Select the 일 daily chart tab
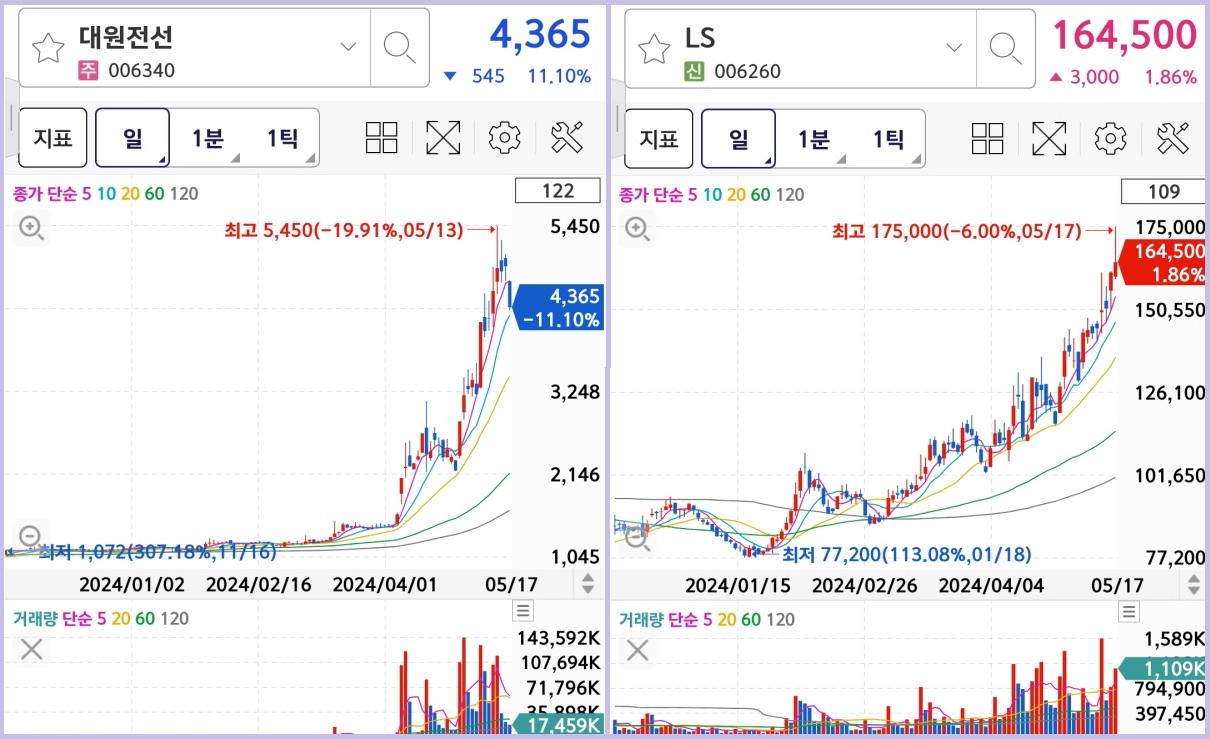Image resolution: width=1210 pixels, height=739 pixels. (x=131, y=137)
